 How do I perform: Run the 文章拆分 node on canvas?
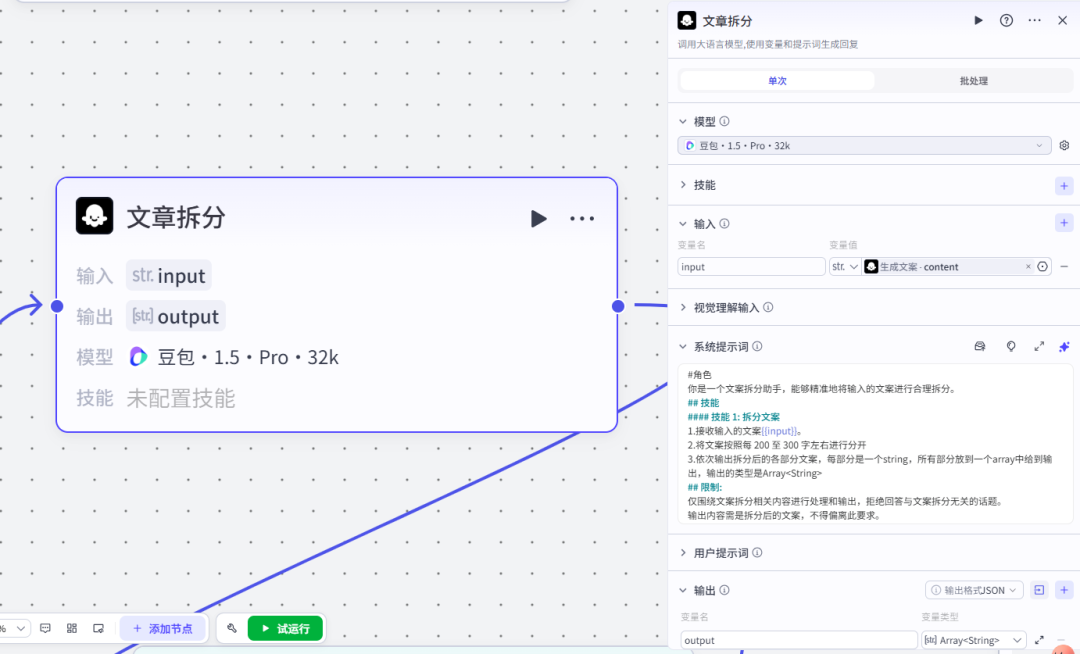tap(539, 219)
